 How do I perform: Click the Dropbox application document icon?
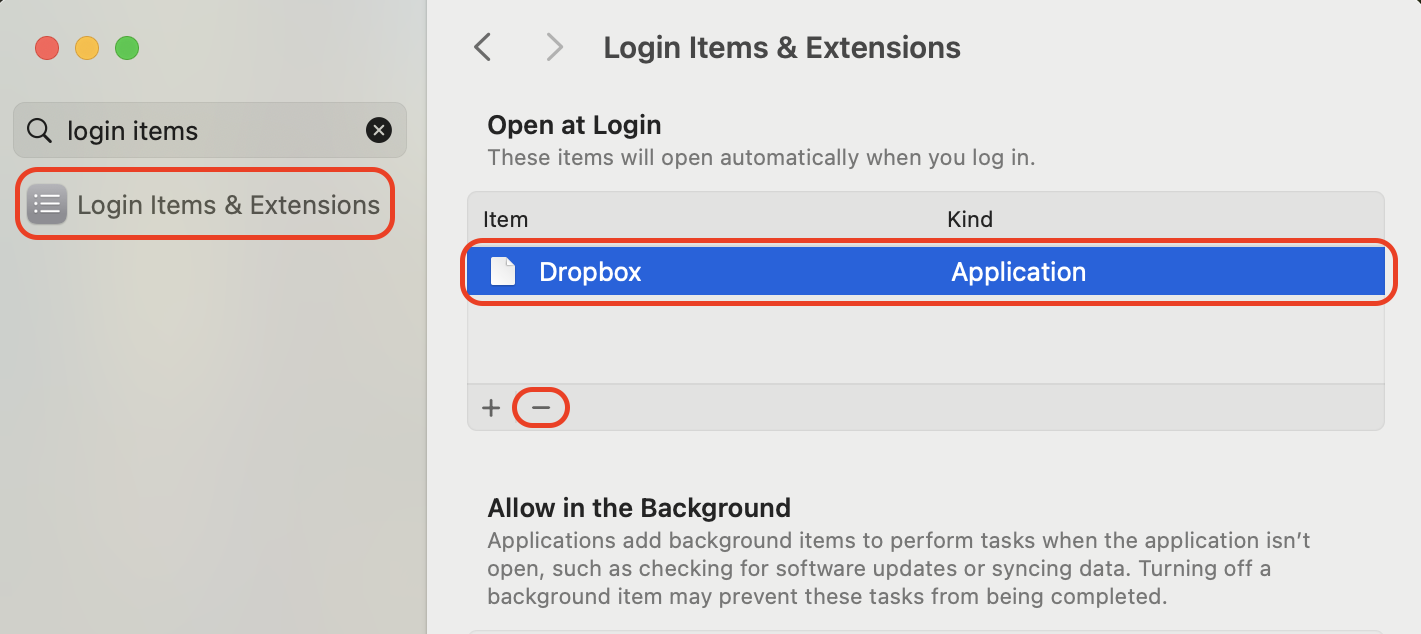coord(505,271)
